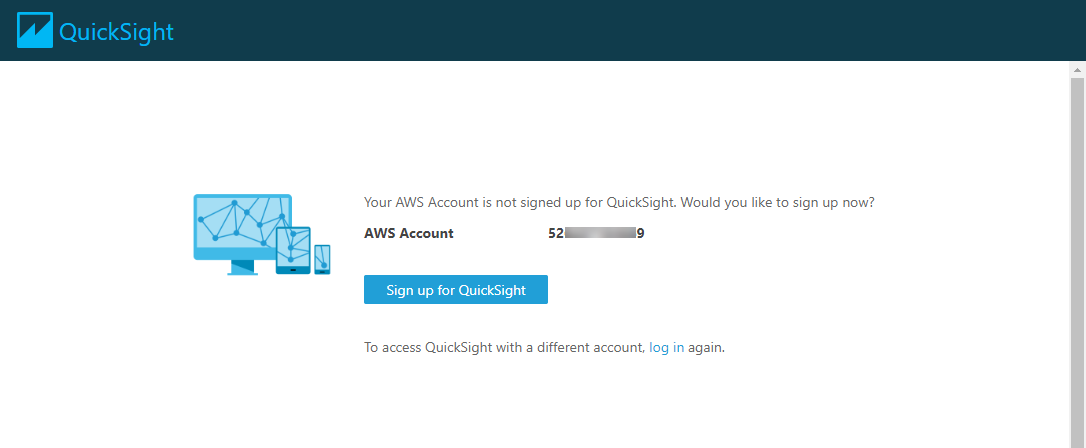This screenshot has height=448, width=1086.
Task: Click the not signed up message text
Action: (x=619, y=203)
